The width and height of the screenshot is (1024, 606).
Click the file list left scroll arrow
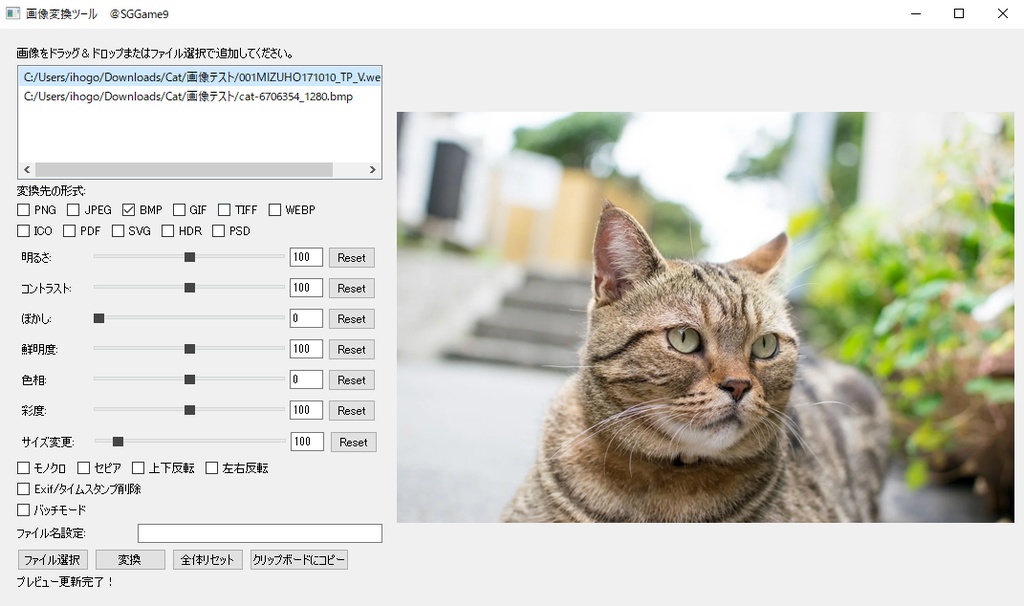pyautogui.click(x=27, y=170)
